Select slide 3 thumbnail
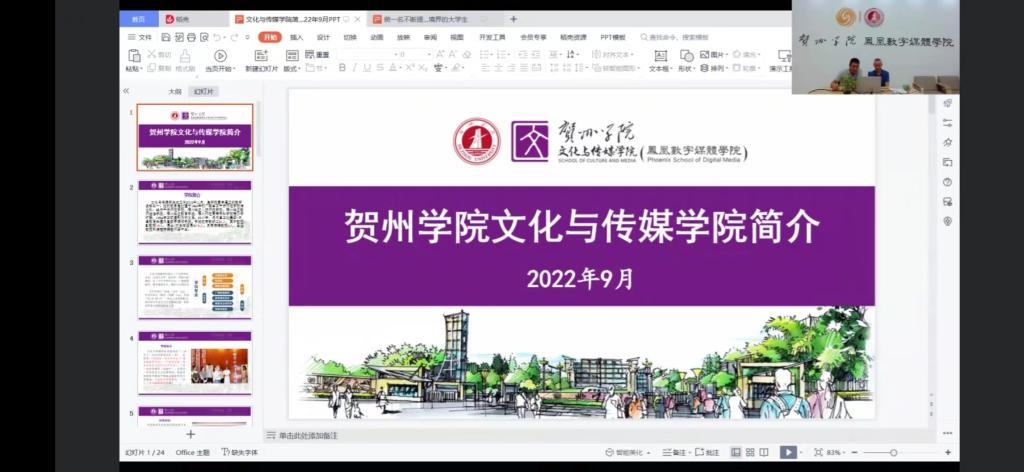1024x472 pixels. tap(195, 287)
